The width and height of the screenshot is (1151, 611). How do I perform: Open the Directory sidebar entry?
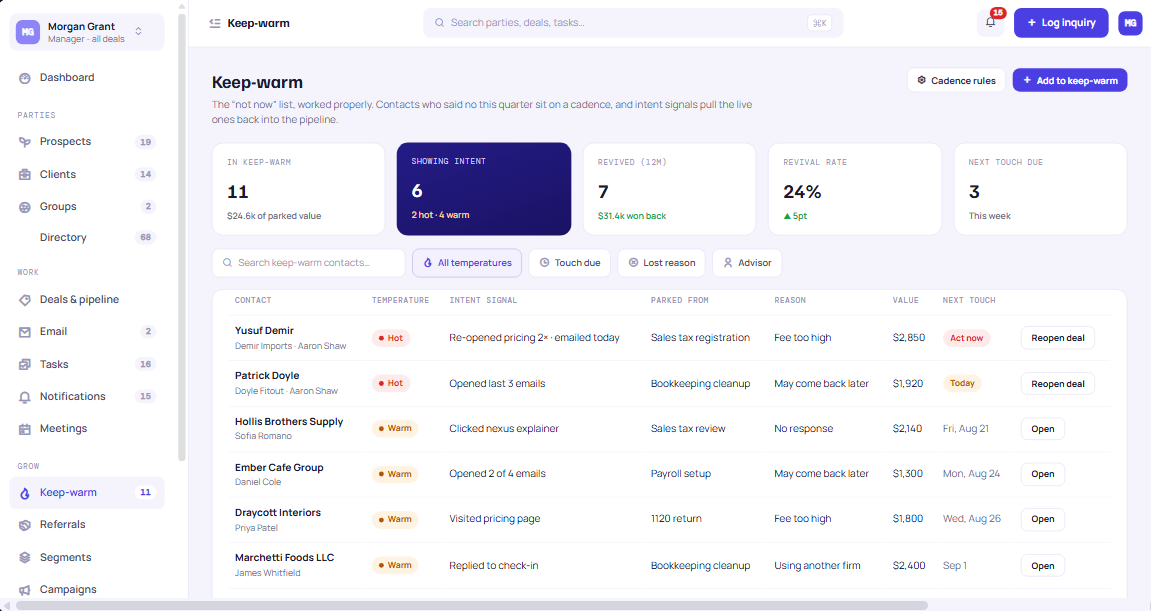click(87, 238)
